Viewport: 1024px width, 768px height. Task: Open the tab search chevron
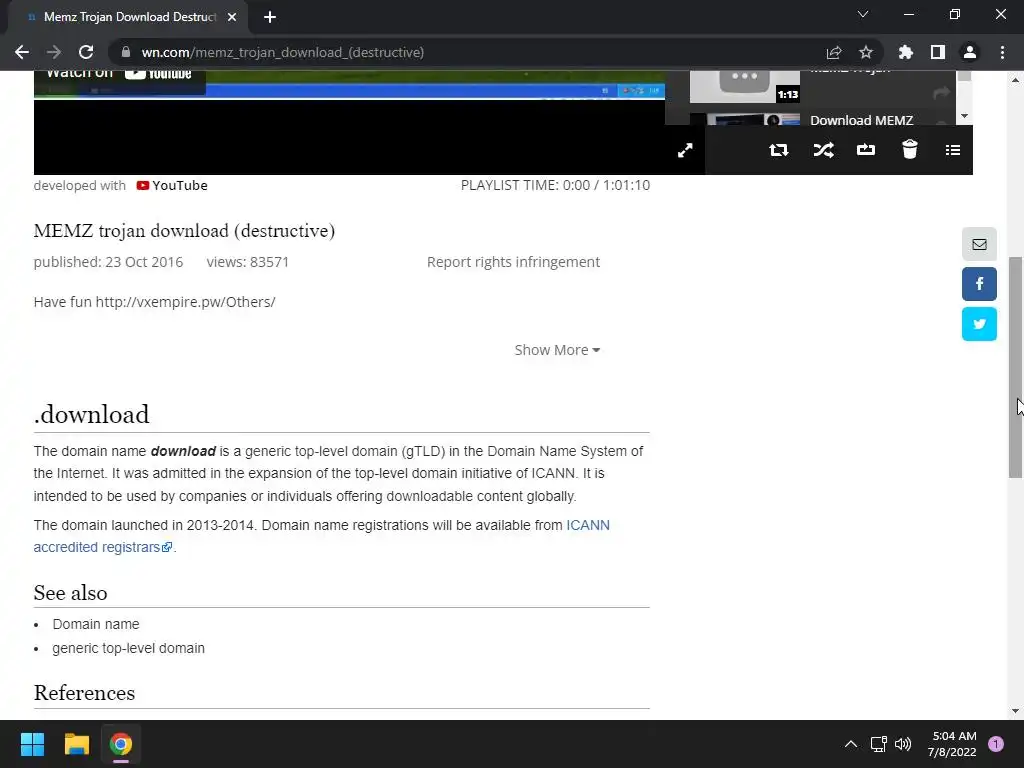point(863,14)
